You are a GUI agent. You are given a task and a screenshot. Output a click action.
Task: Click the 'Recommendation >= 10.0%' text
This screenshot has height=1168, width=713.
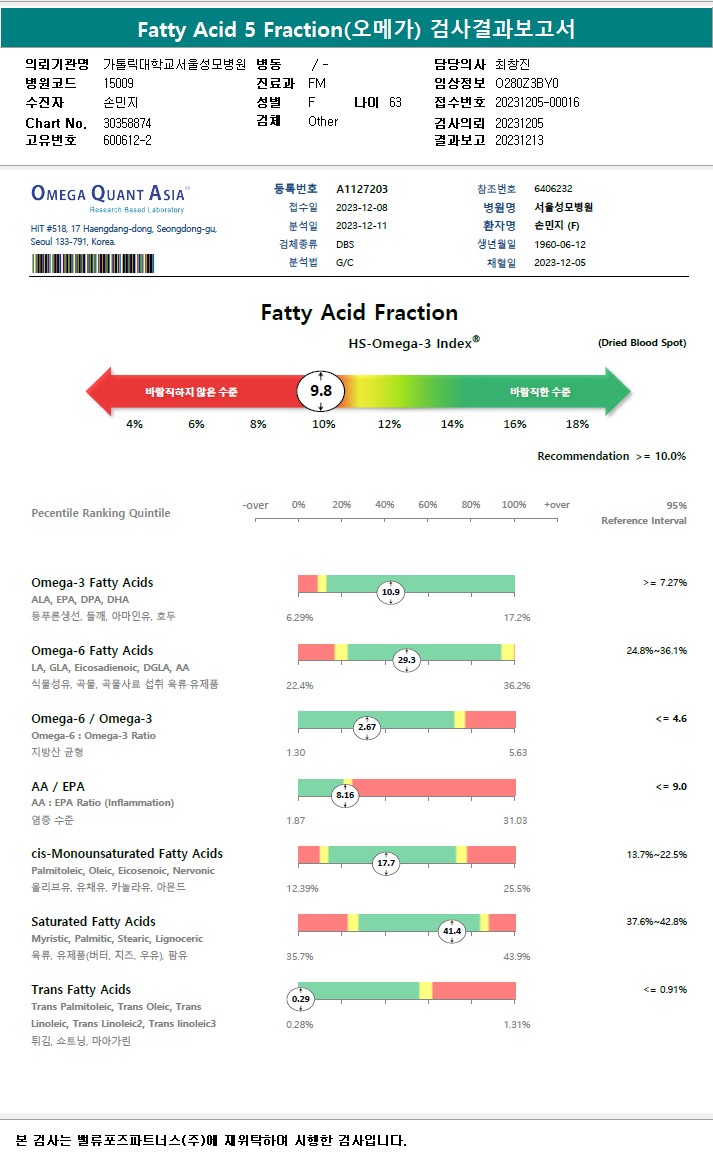(611, 456)
